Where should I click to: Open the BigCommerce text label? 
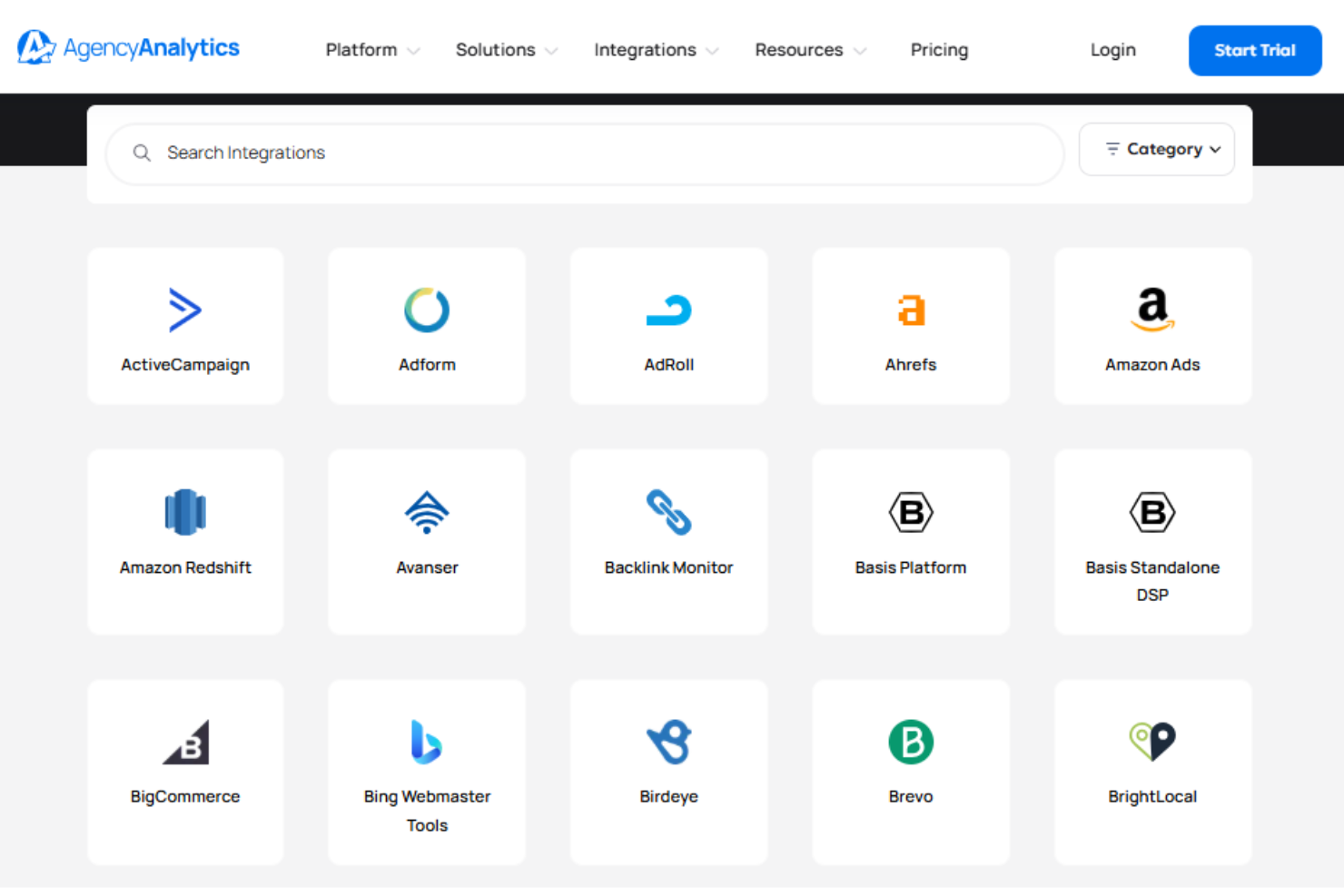click(185, 796)
